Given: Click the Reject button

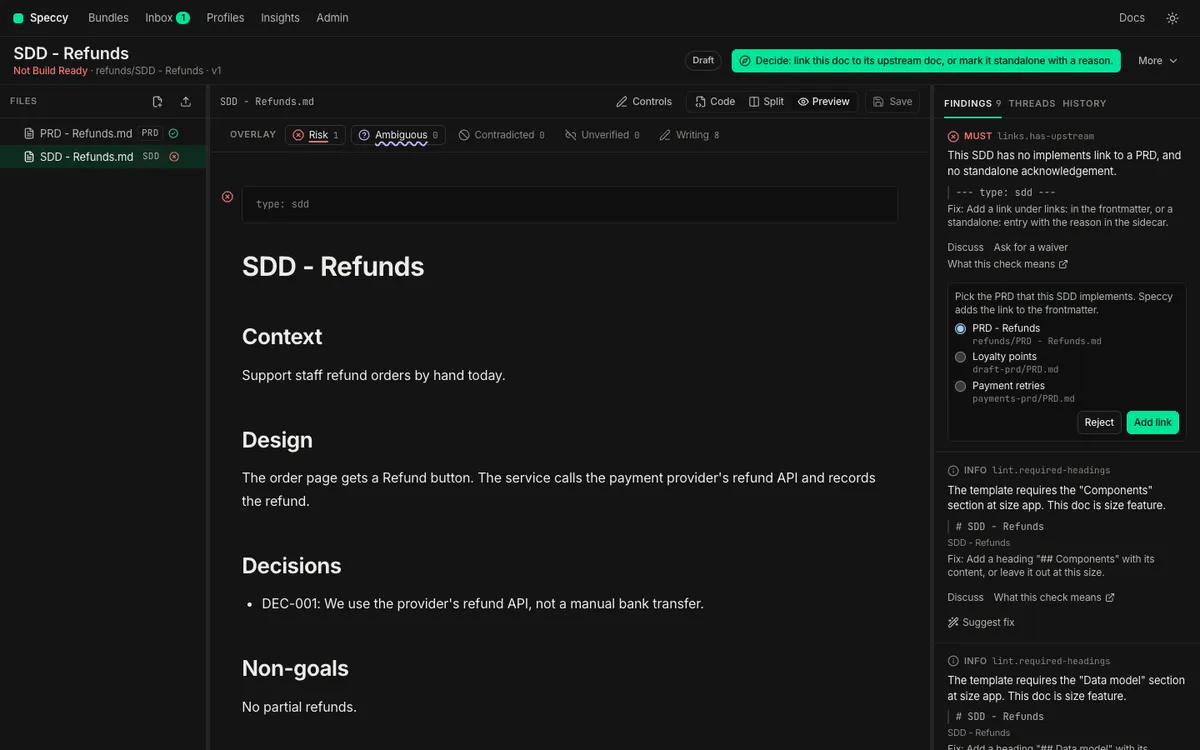Looking at the screenshot, I should click(1099, 422).
